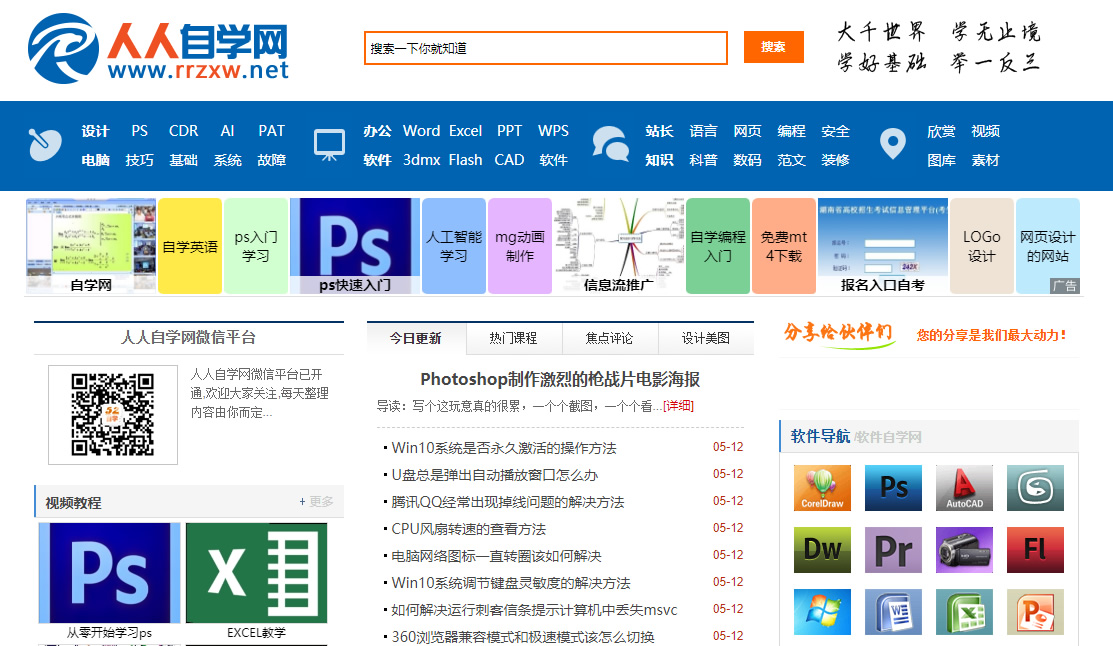The height and width of the screenshot is (646, 1113).
Task: Click the location pin icon beside 欣赏 menu
Action: click(892, 143)
